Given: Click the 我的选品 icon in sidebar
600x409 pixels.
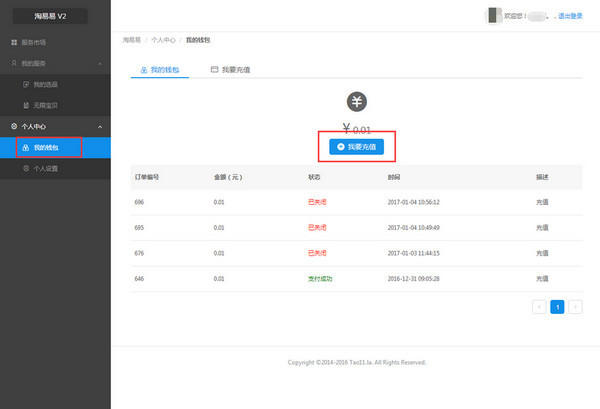Looking at the screenshot, I should [x=26, y=84].
